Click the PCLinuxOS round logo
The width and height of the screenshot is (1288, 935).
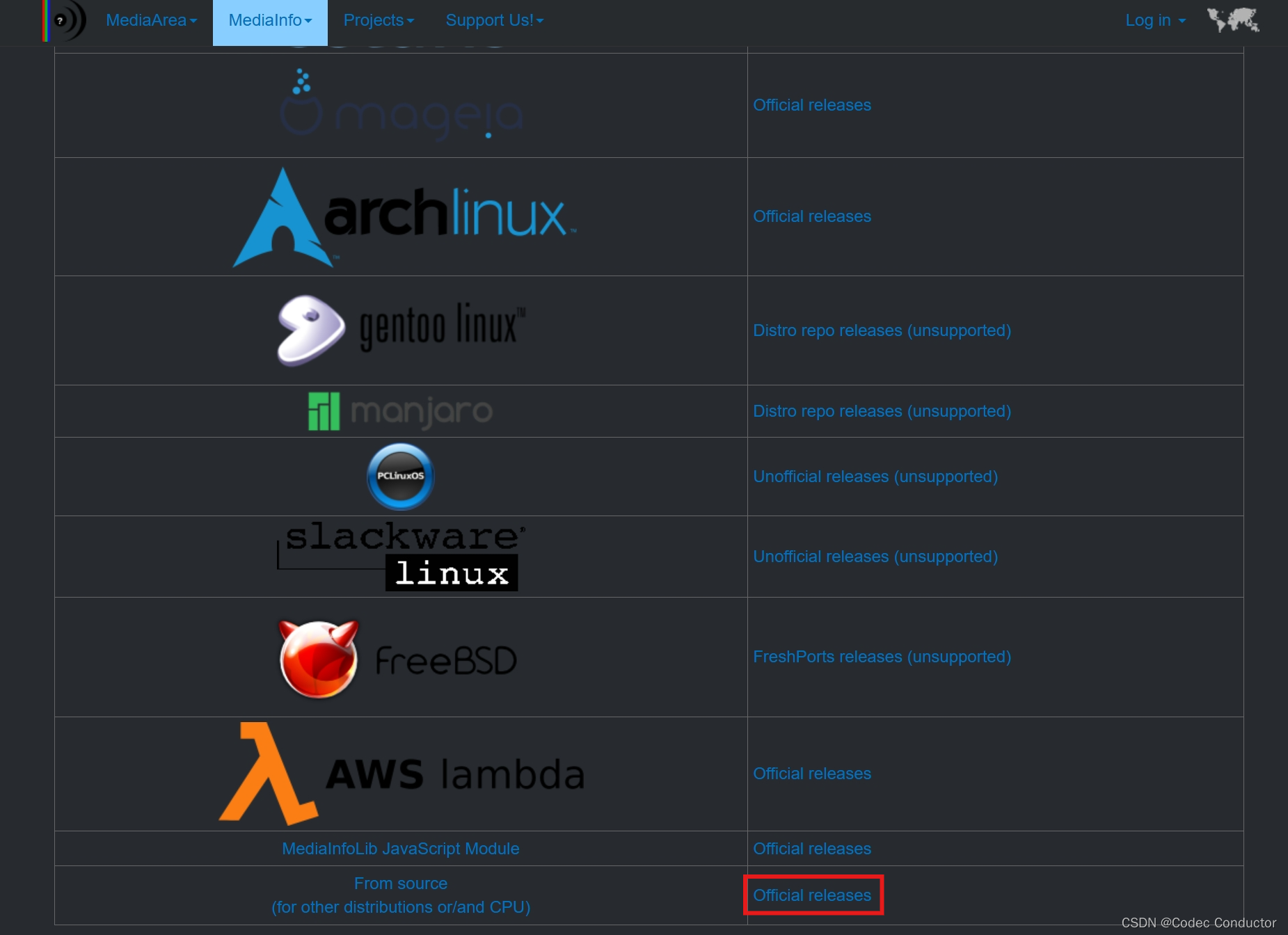(x=401, y=477)
